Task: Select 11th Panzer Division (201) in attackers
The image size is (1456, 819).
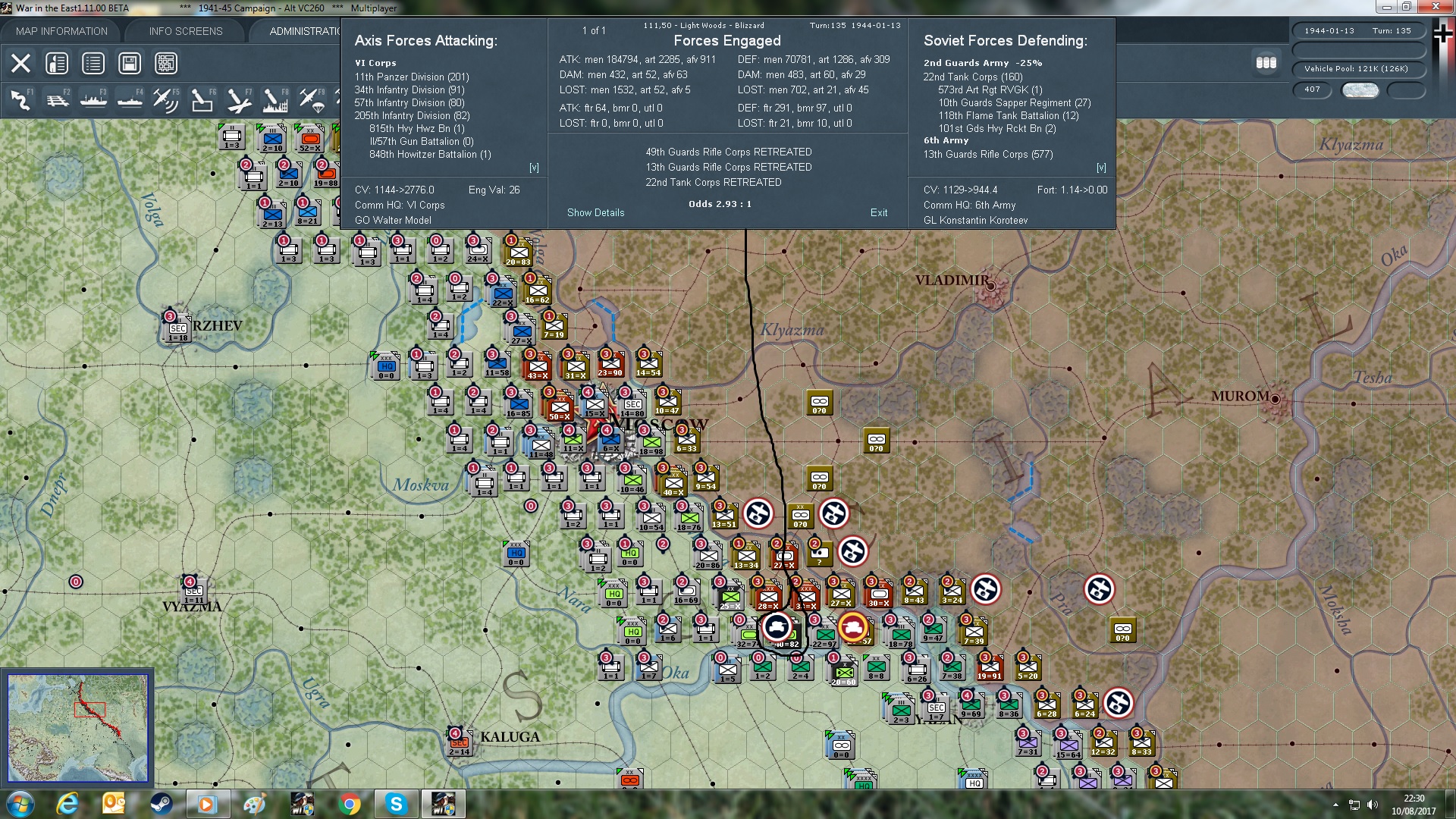Action: click(412, 77)
